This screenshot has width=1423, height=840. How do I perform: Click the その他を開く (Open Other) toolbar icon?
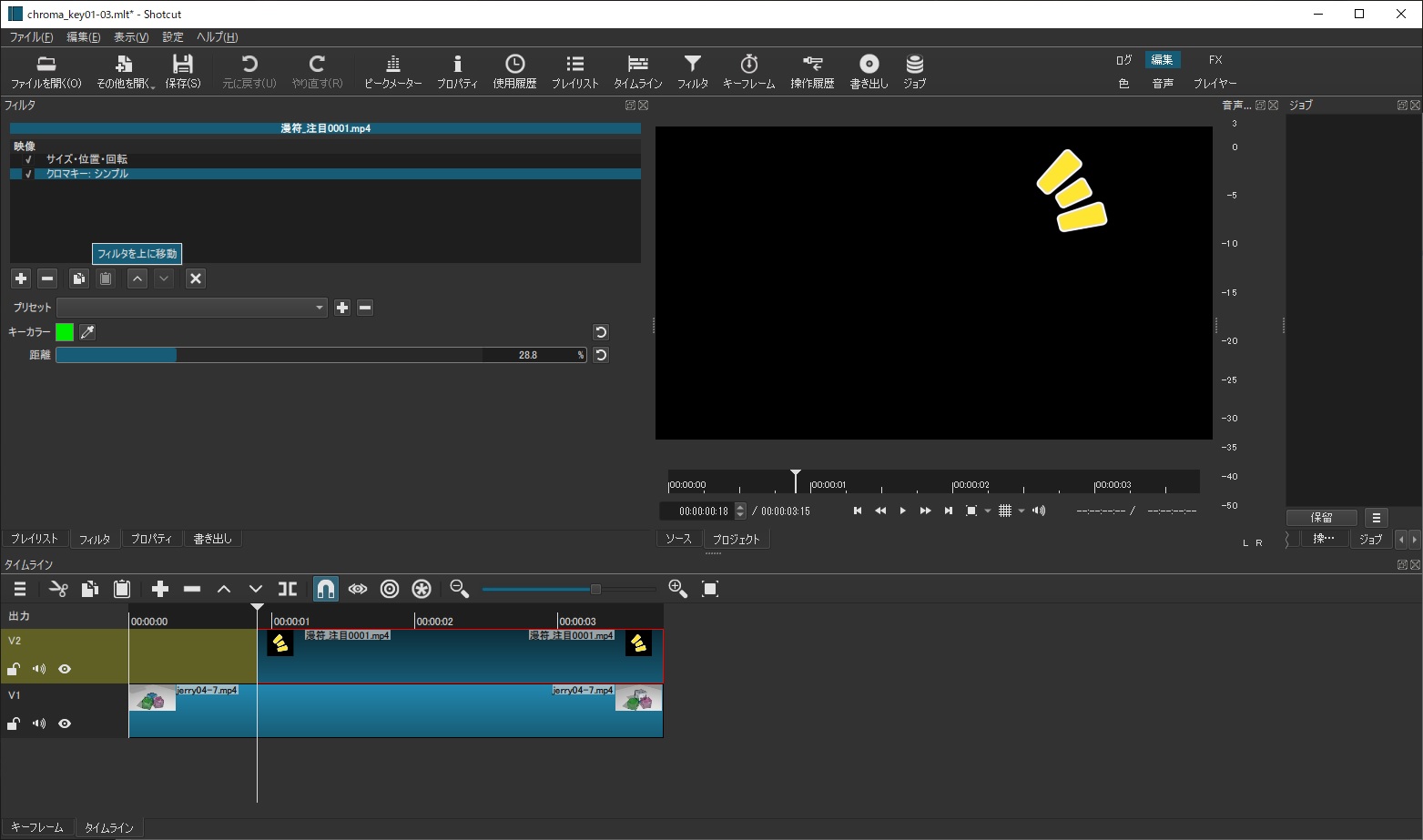[x=125, y=72]
